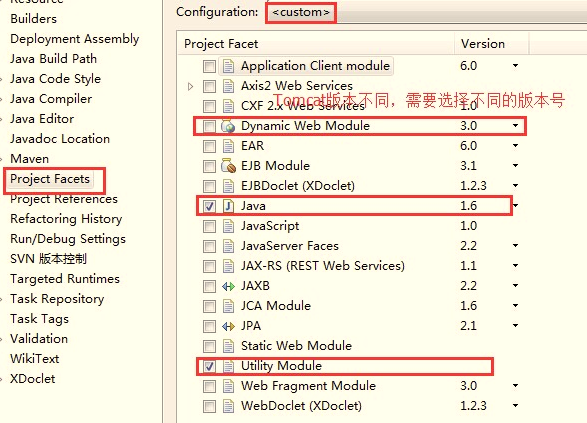Screen dimensions: 587x423
Task: Click the EJBDoclet (XDoclet) facet icon
Action: (x=228, y=186)
